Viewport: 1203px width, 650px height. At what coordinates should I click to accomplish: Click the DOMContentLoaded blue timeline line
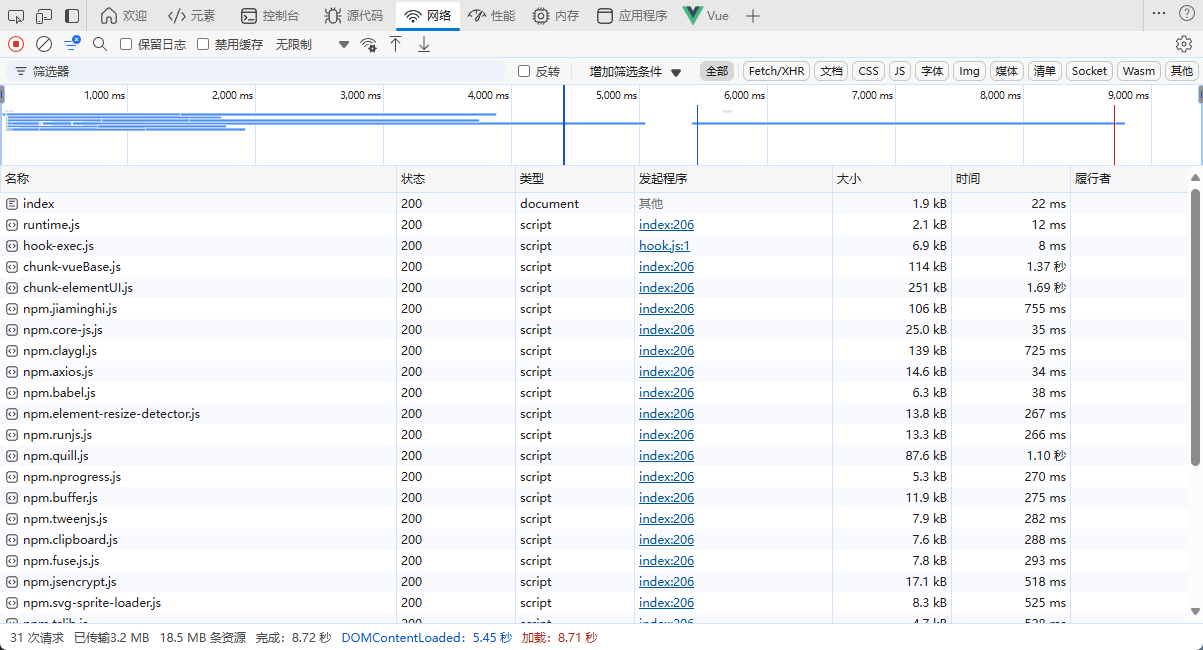tap(564, 125)
